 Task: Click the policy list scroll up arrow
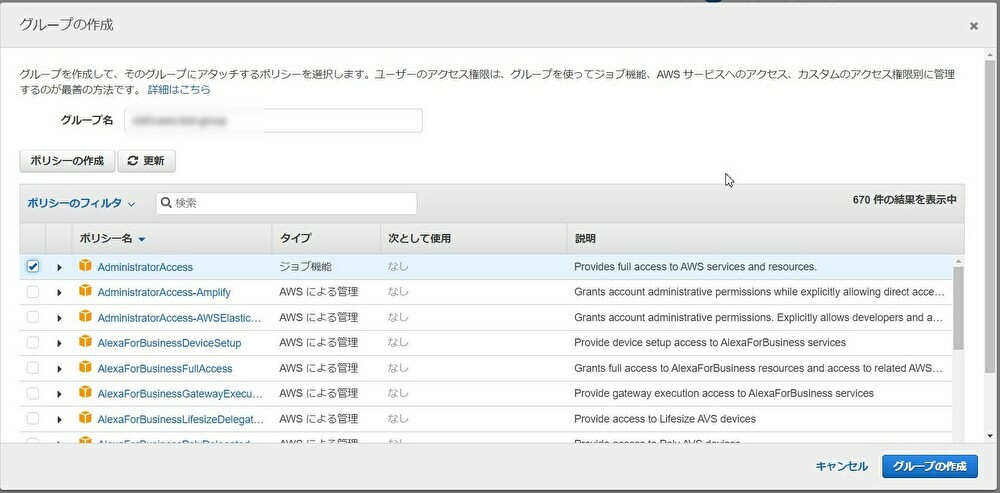959,261
